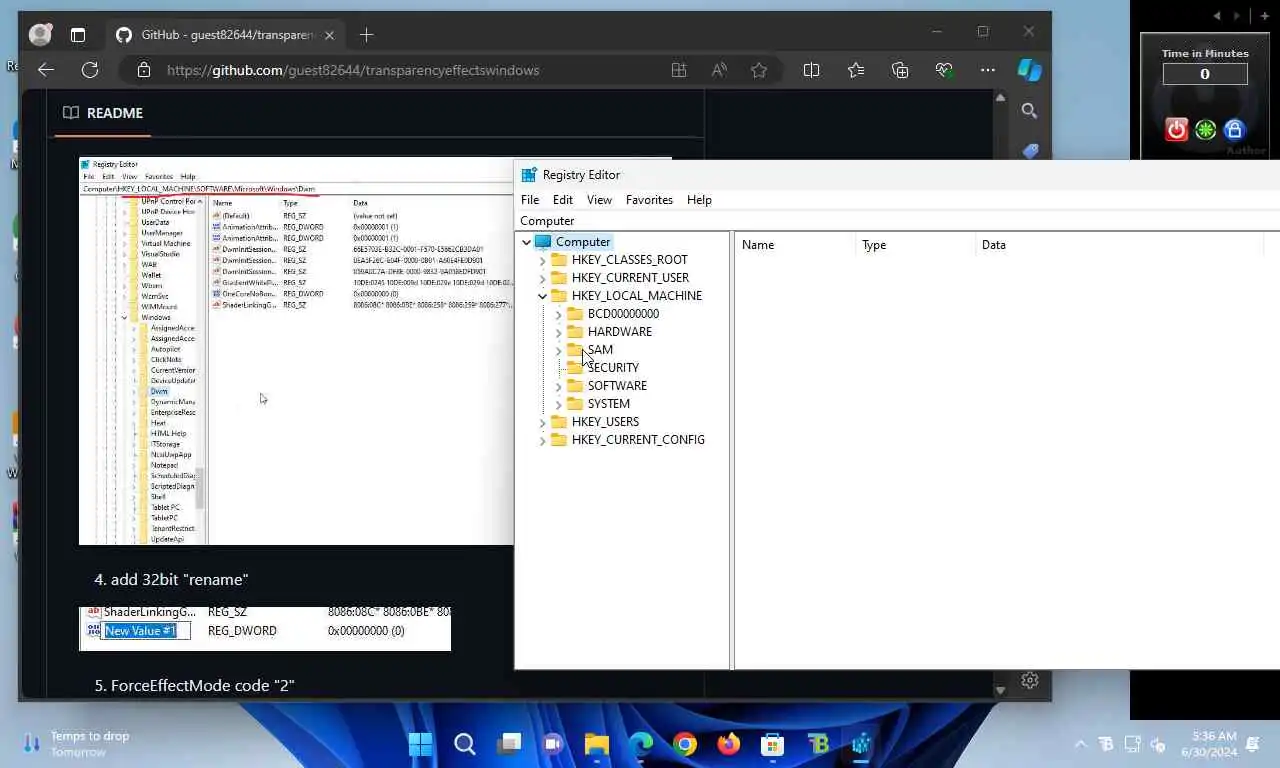This screenshot has height=768, width=1280.
Task: Click red shutdown icon in timer widget
Action: 1177,129
